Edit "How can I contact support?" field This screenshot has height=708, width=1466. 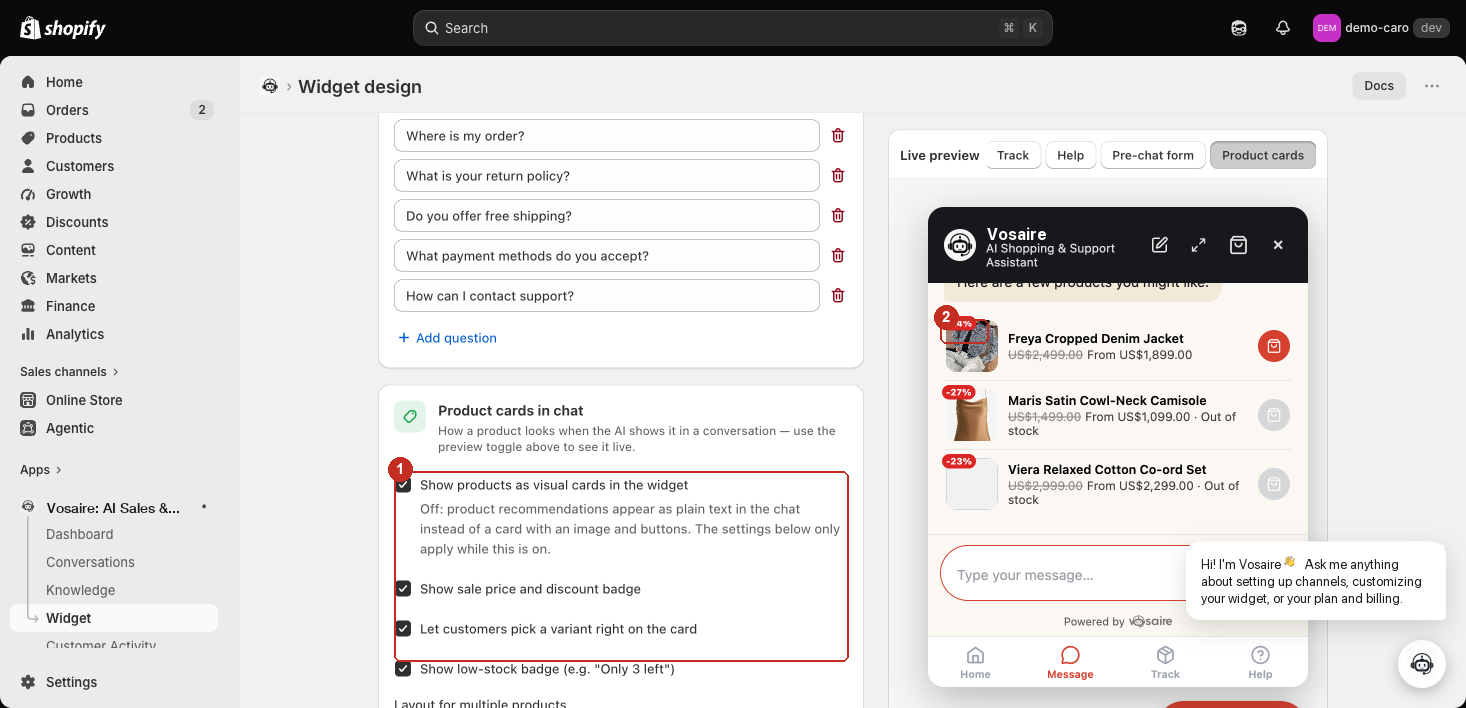click(607, 296)
